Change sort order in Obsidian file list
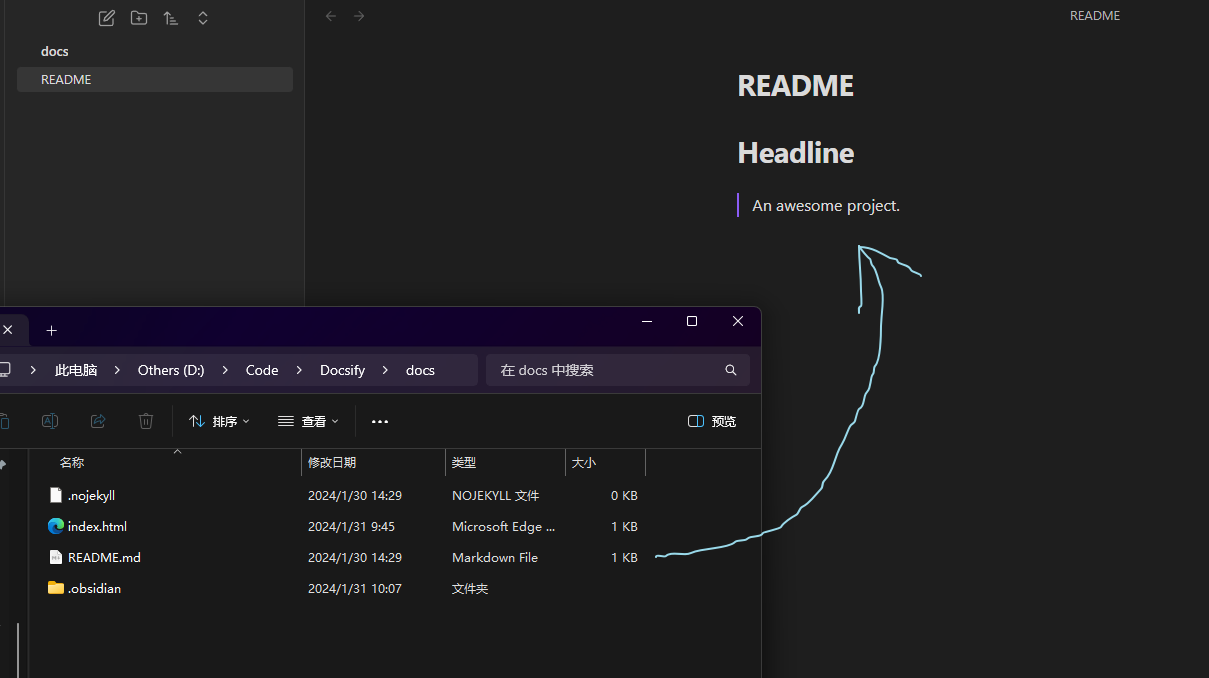1209x678 pixels. pyautogui.click(x=171, y=18)
